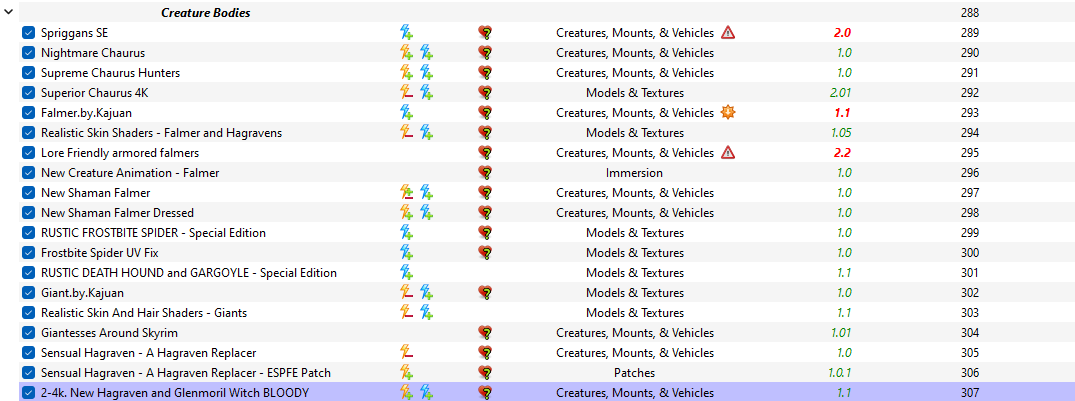This screenshot has height=401, width=1075.
Task: Click red version 2.2 on Lore Friendly armored falmers
Action: (842, 153)
